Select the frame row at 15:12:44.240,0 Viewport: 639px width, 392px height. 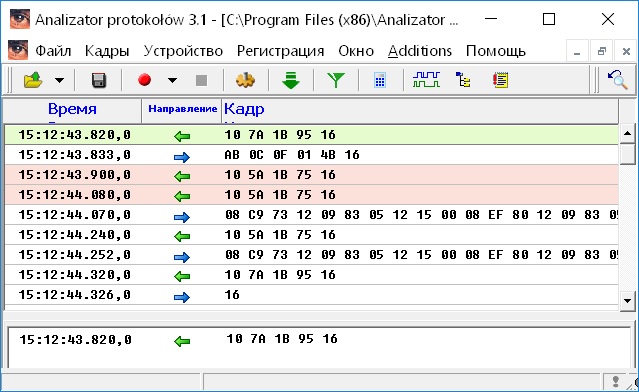(x=311, y=235)
